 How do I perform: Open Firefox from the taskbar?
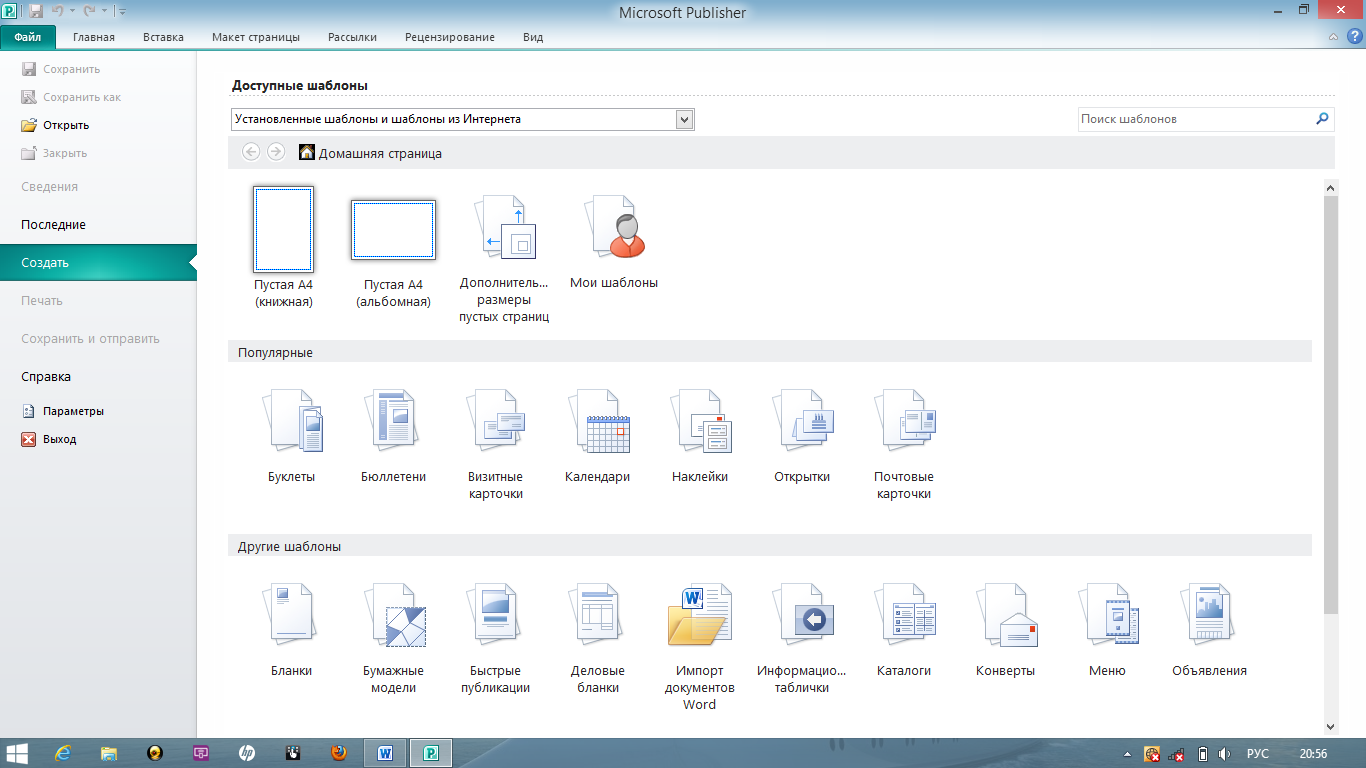click(x=339, y=752)
